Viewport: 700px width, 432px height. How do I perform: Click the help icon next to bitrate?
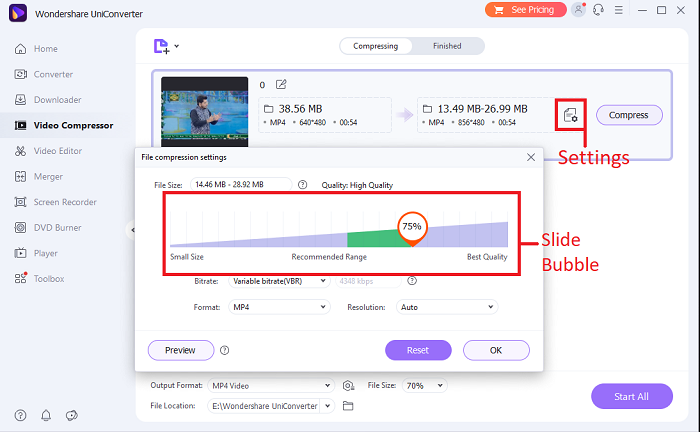412,281
